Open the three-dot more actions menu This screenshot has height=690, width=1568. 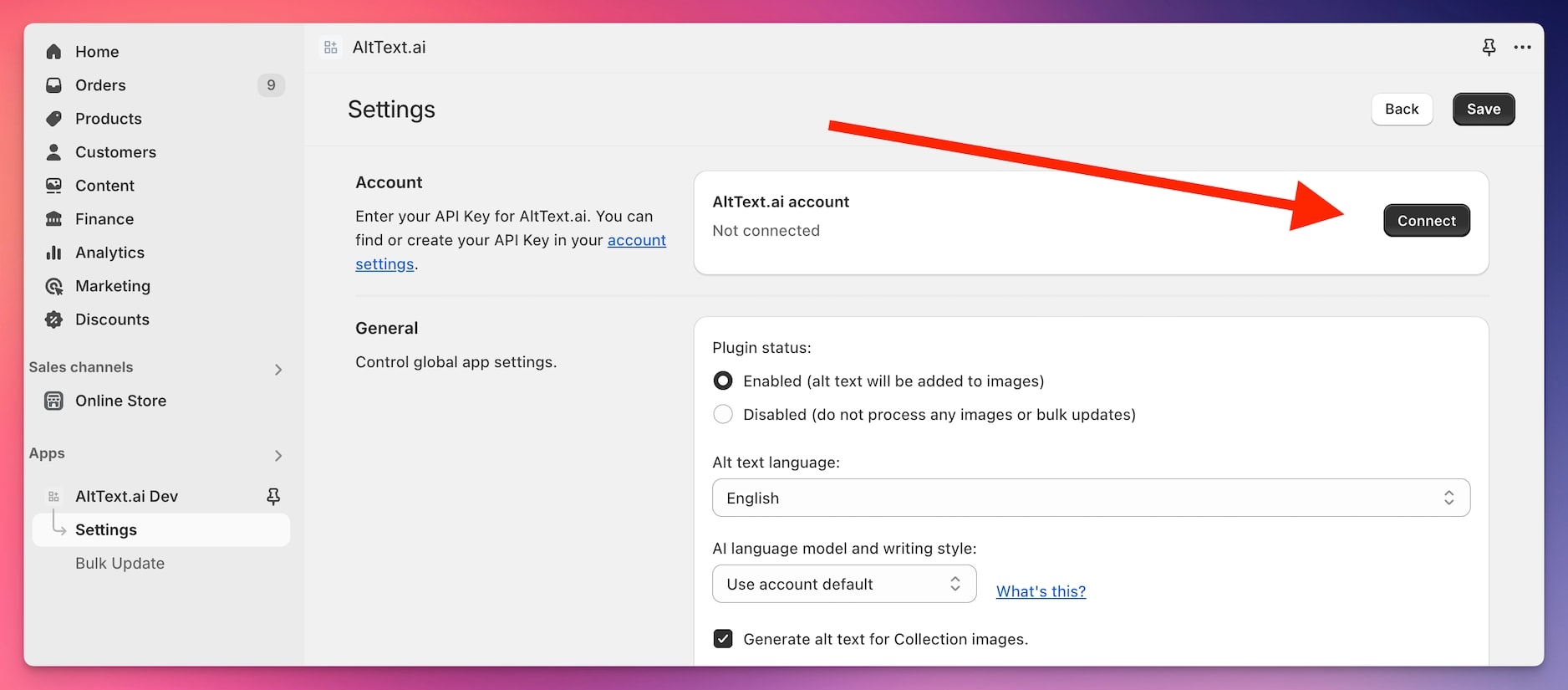[x=1522, y=48]
